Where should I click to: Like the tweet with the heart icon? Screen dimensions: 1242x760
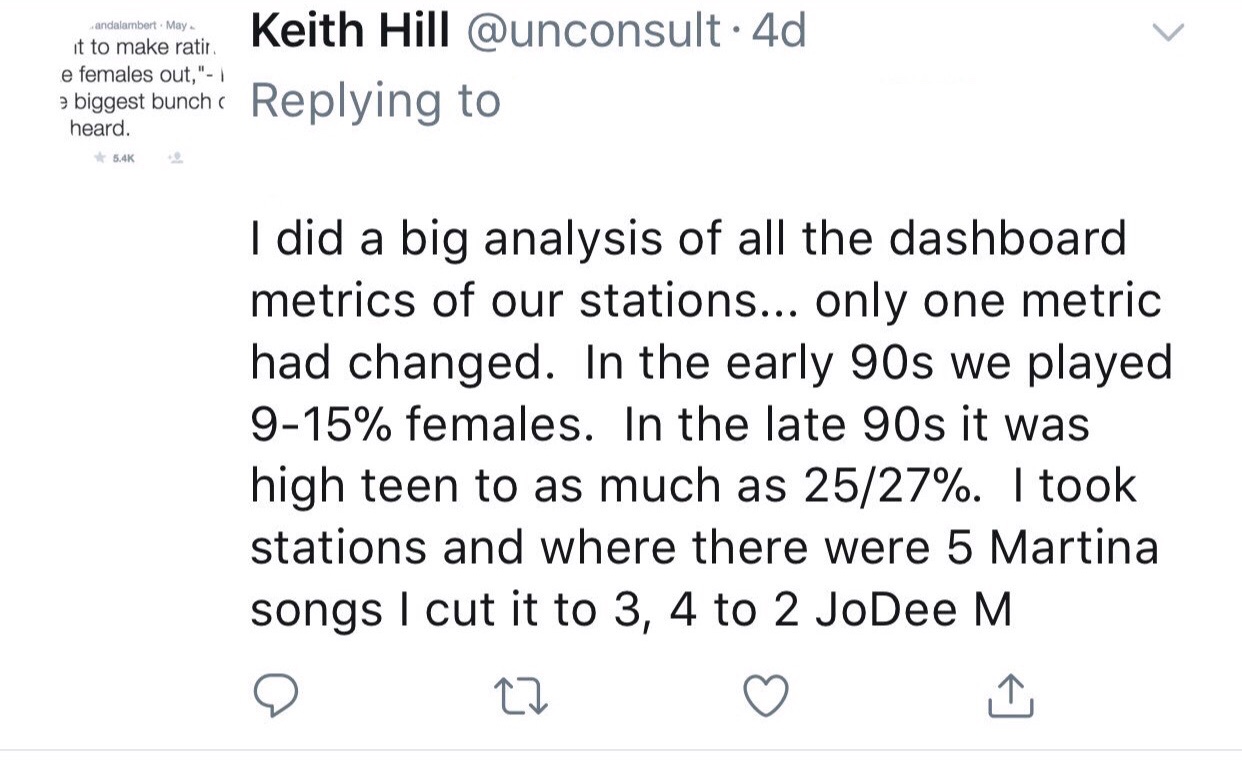(767, 696)
